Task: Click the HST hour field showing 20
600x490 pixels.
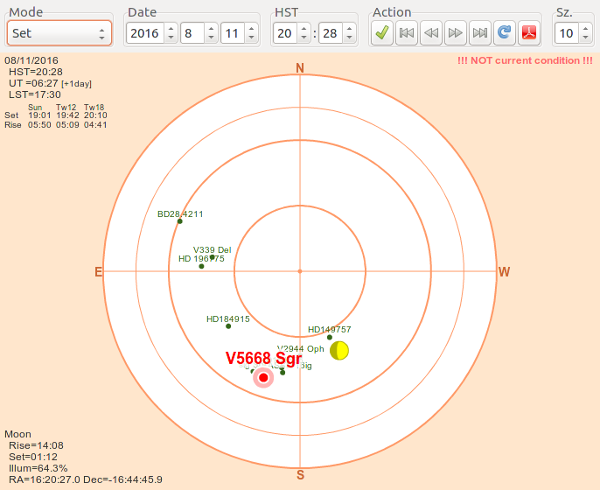Action: click(x=285, y=33)
